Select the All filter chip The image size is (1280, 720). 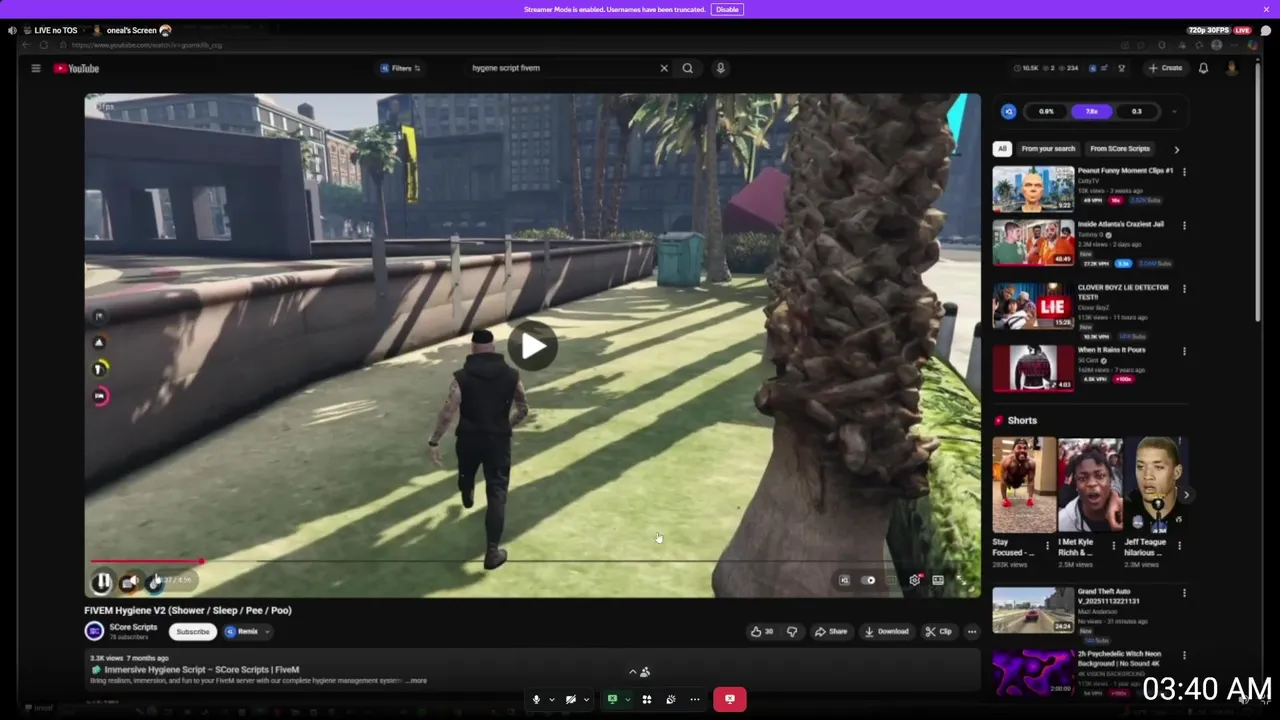(x=1002, y=149)
